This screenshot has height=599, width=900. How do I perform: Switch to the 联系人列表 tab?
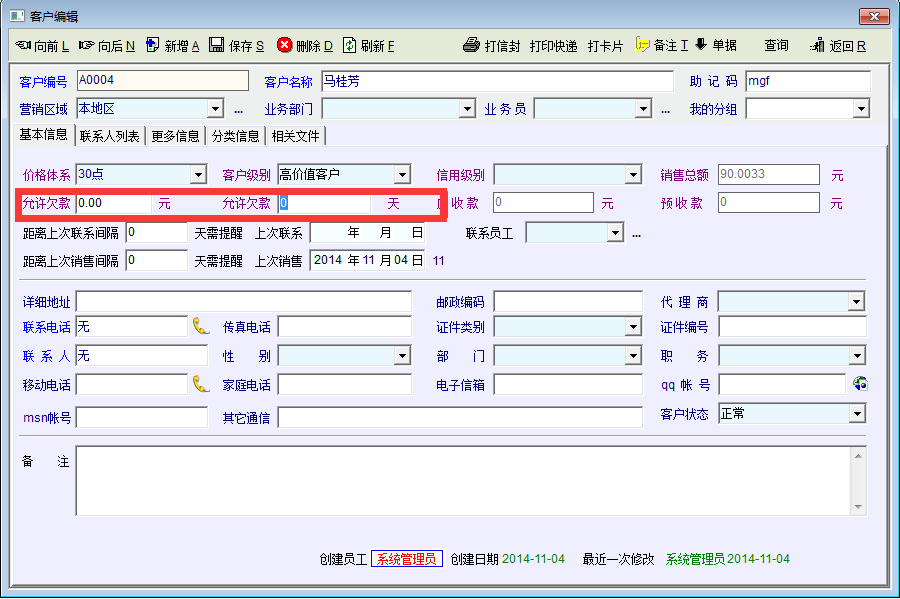[x=110, y=136]
